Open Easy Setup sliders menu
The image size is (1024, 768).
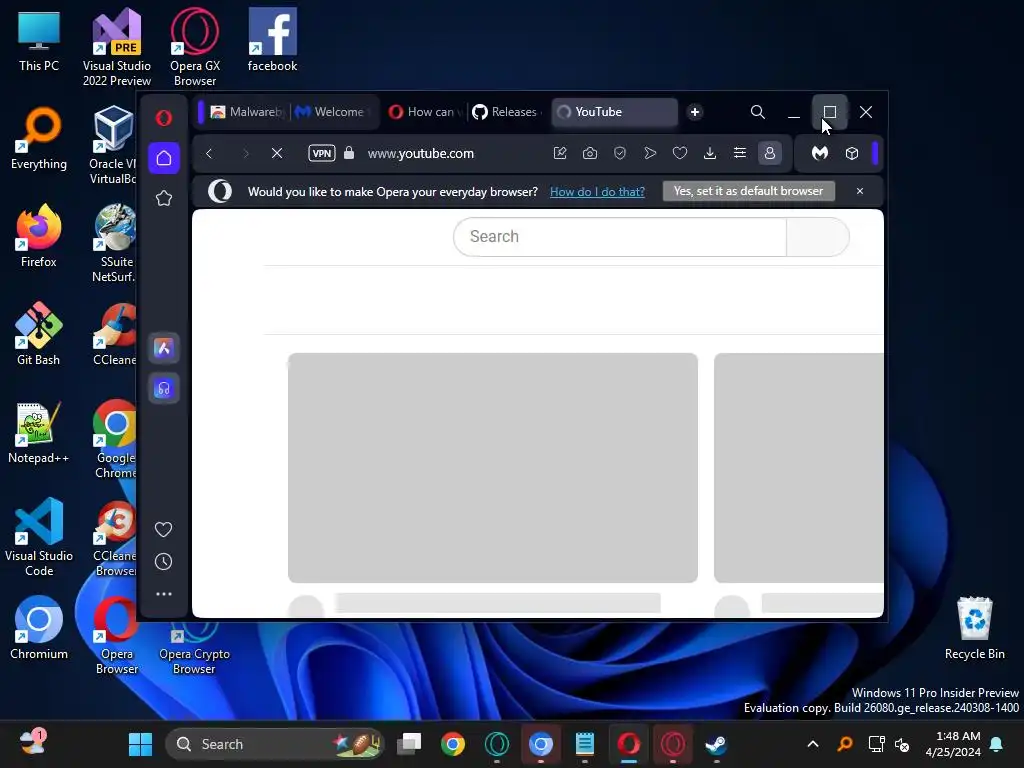coord(740,153)
